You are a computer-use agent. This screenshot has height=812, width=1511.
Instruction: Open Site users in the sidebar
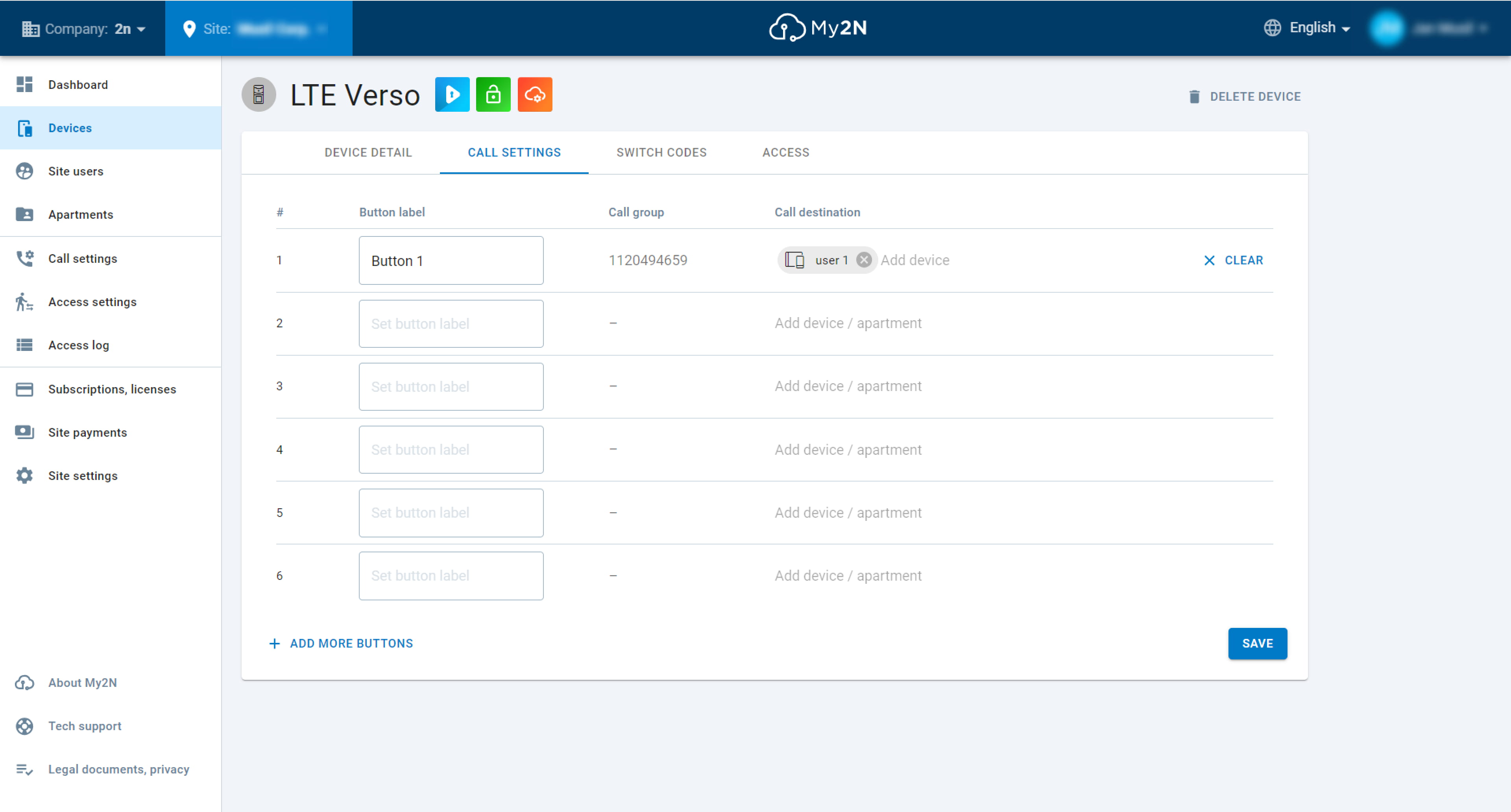coord(111,171)
